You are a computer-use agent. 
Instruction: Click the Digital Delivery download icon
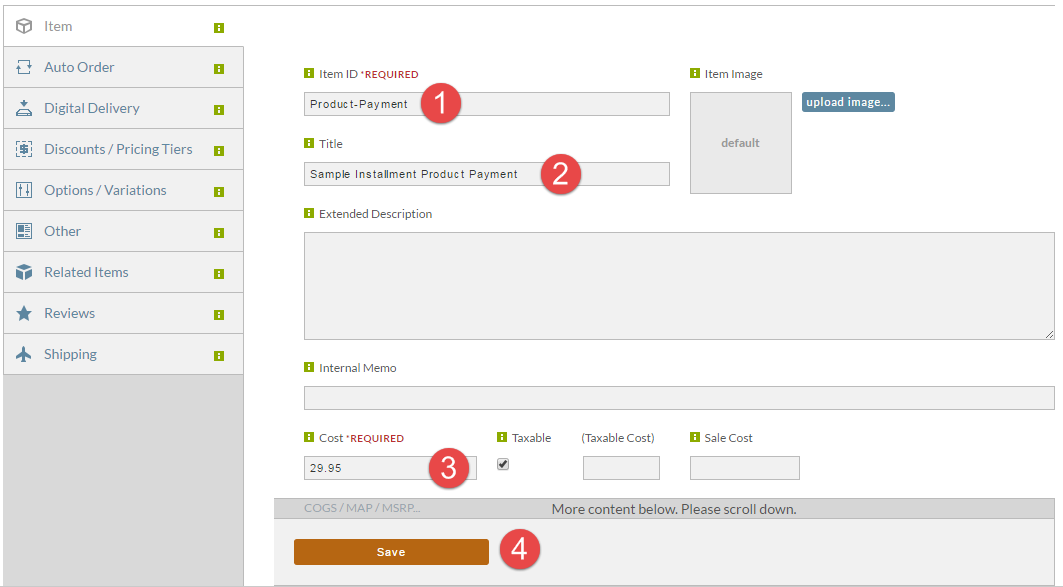point(24,108)
